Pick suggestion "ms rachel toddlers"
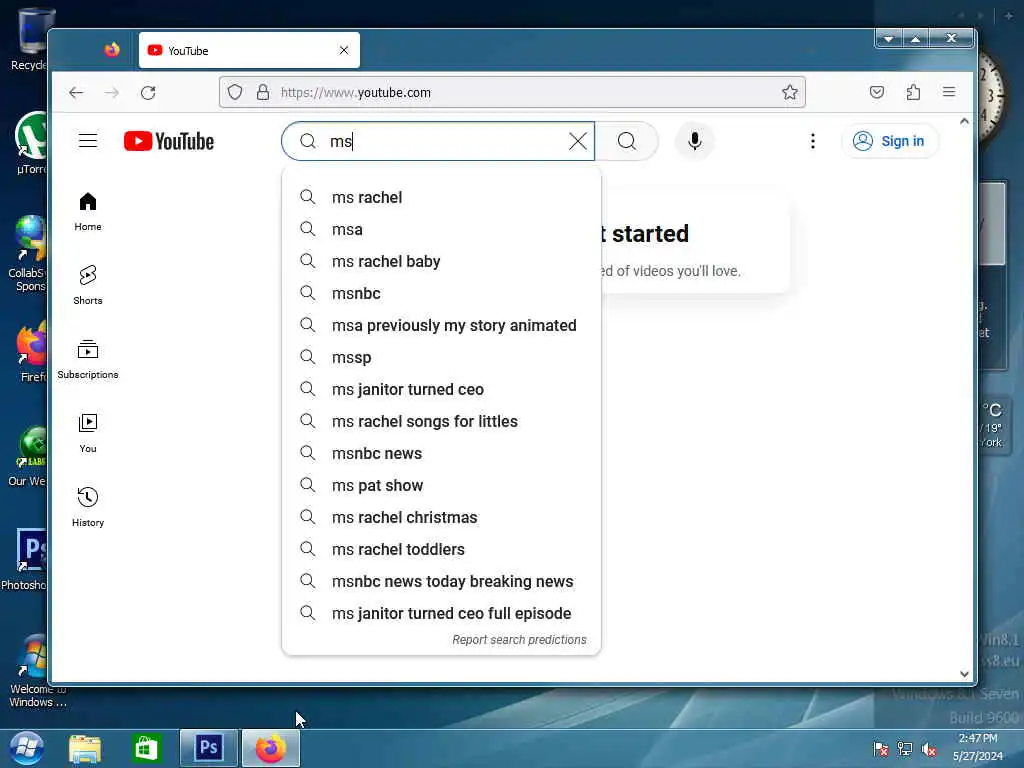 pyautogui.click(x=441, y=549)
